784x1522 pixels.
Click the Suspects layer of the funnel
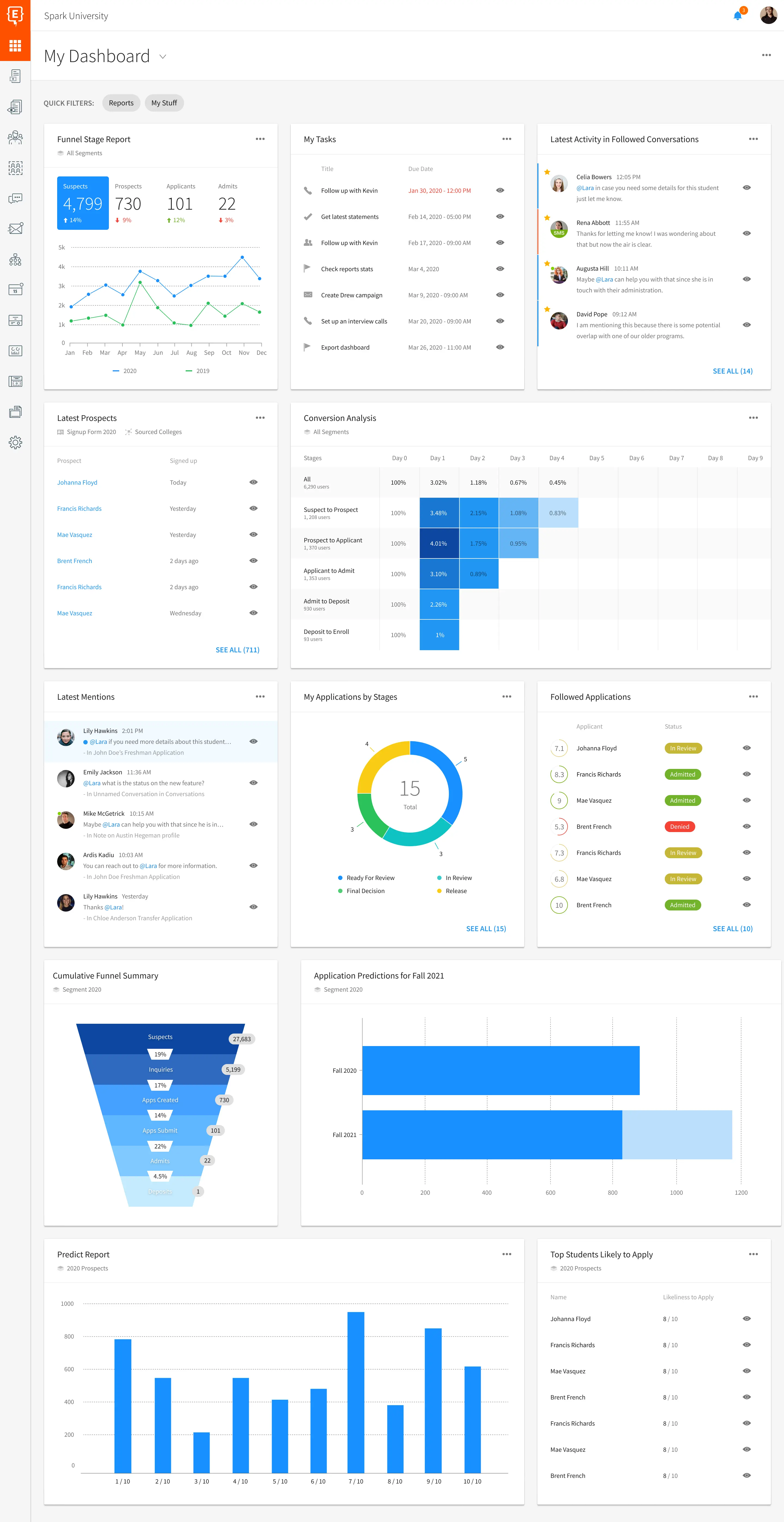click(x=161, y=1038)
